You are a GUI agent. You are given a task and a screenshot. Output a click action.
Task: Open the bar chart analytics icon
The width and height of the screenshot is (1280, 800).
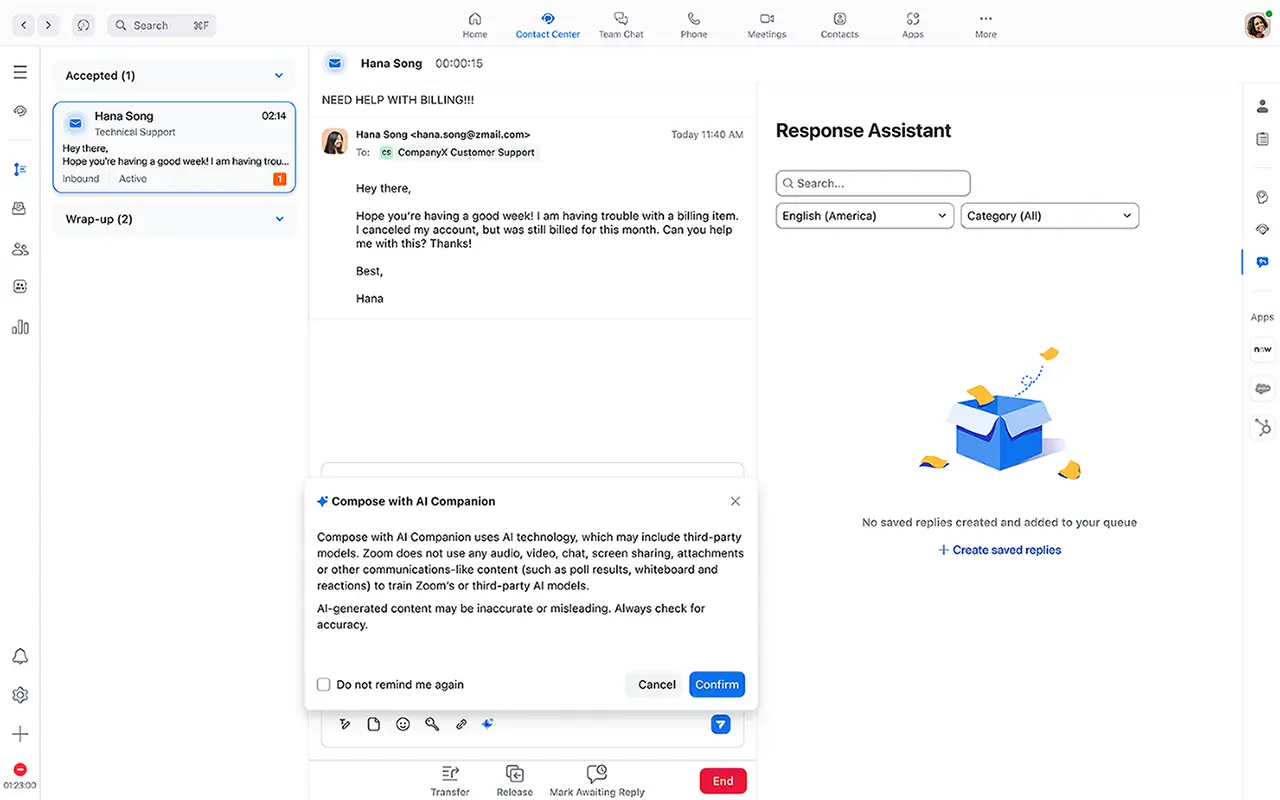[x=20, y=326]
